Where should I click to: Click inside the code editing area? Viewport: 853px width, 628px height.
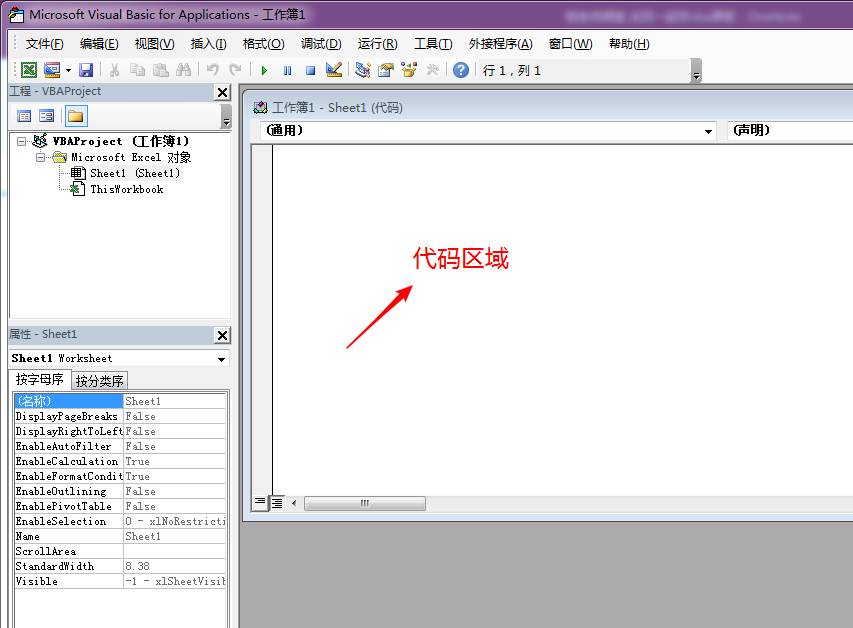tap(563, 320)
